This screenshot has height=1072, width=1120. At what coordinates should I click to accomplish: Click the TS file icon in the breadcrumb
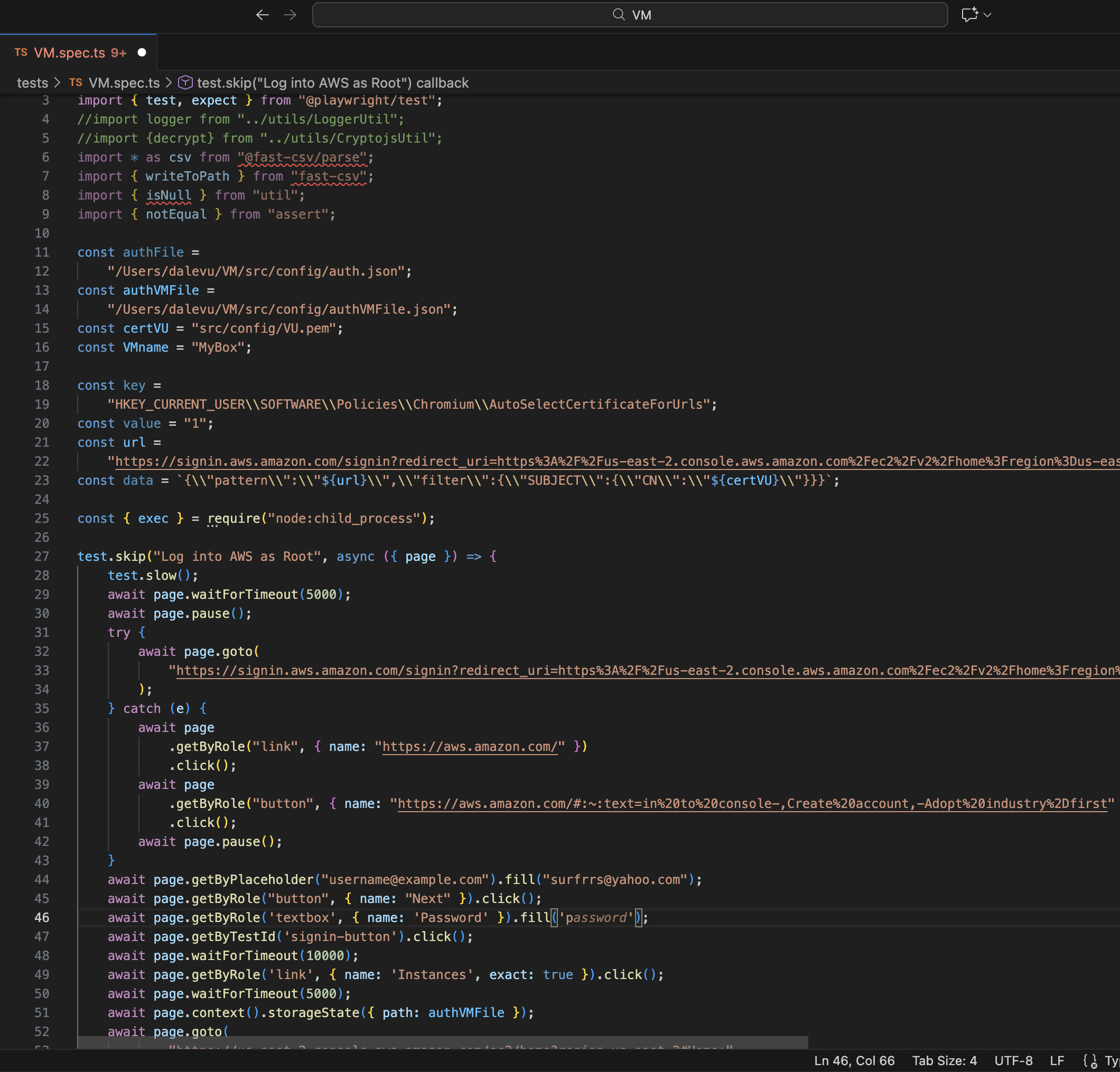(76, 83)
